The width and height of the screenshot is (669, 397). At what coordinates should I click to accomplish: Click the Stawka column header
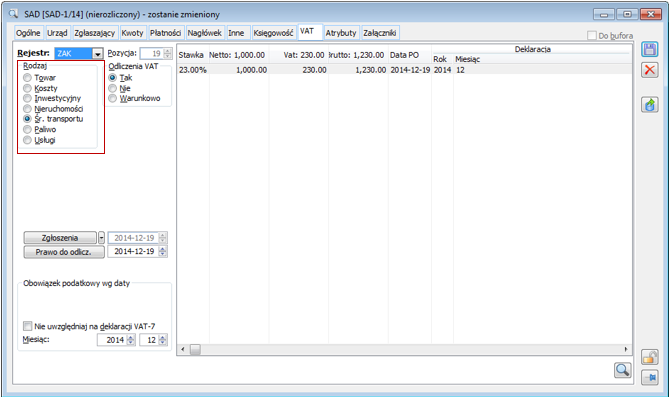pos(193,55)
